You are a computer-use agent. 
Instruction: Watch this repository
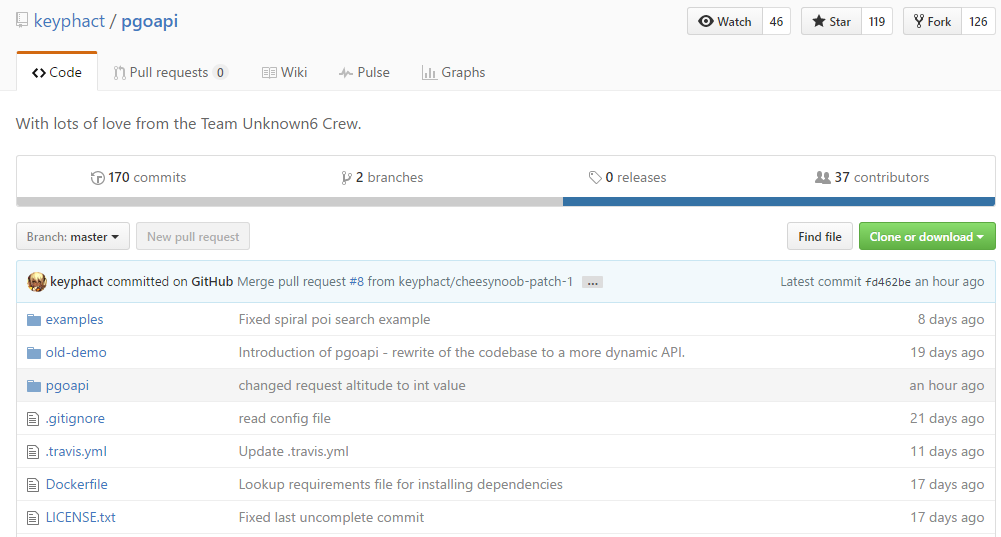tap(725, 22)
